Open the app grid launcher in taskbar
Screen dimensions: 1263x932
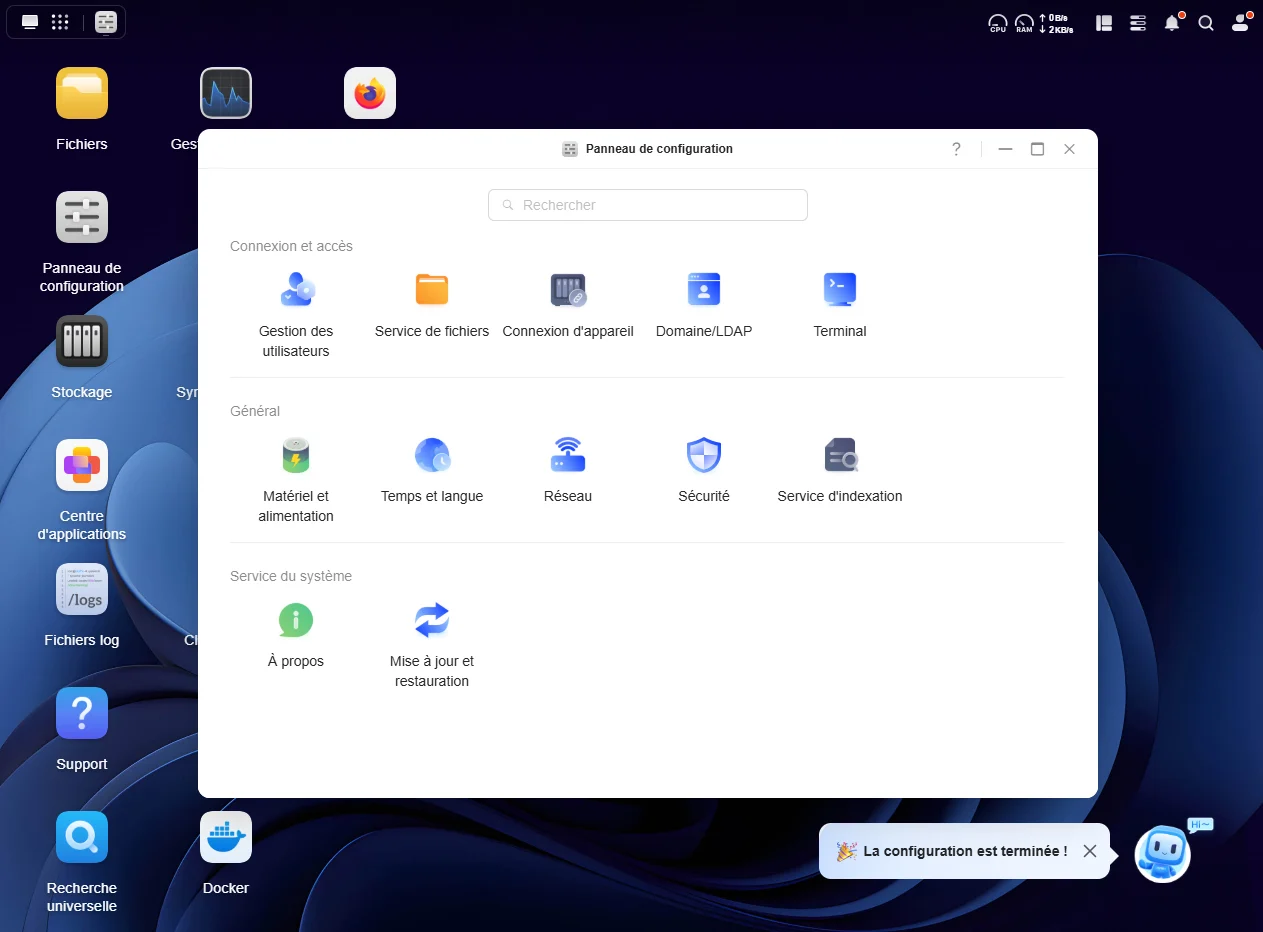point(60,22)
